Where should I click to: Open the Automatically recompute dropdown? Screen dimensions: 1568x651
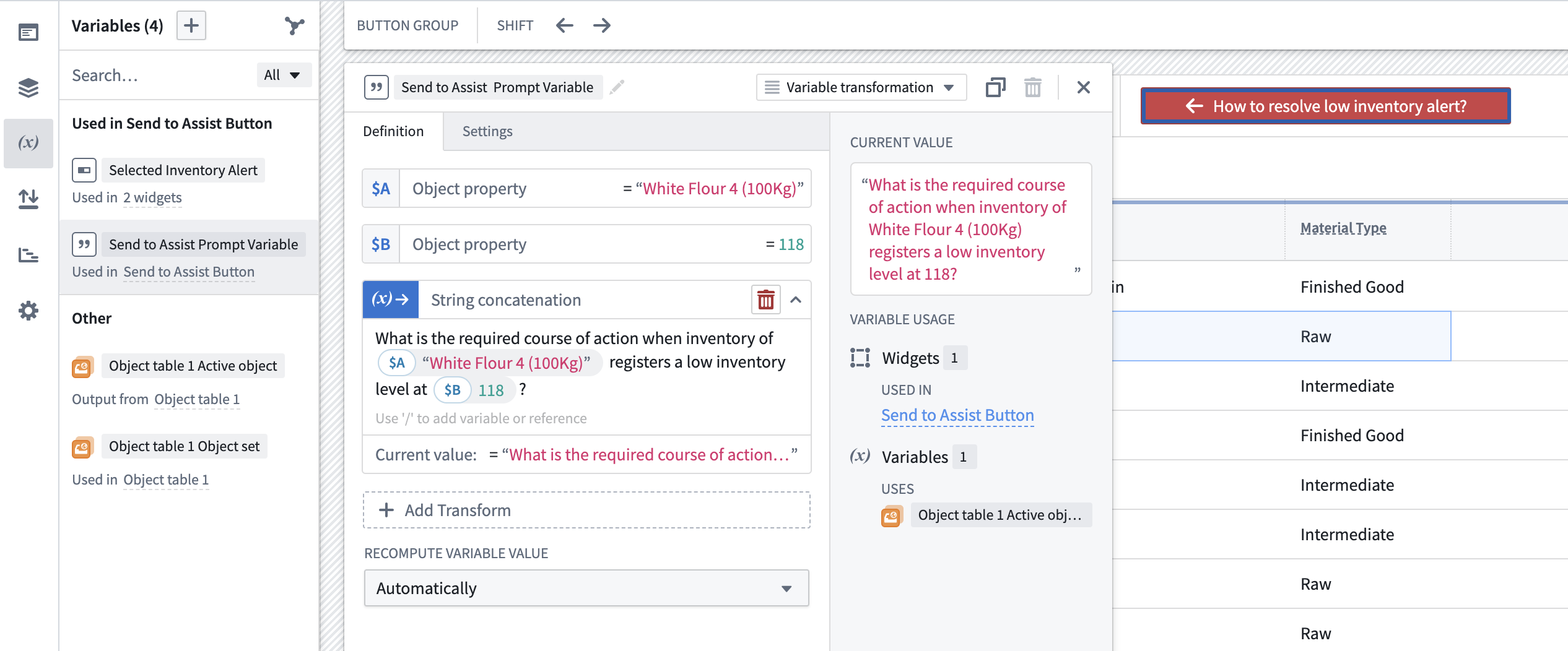pos(586,588)
